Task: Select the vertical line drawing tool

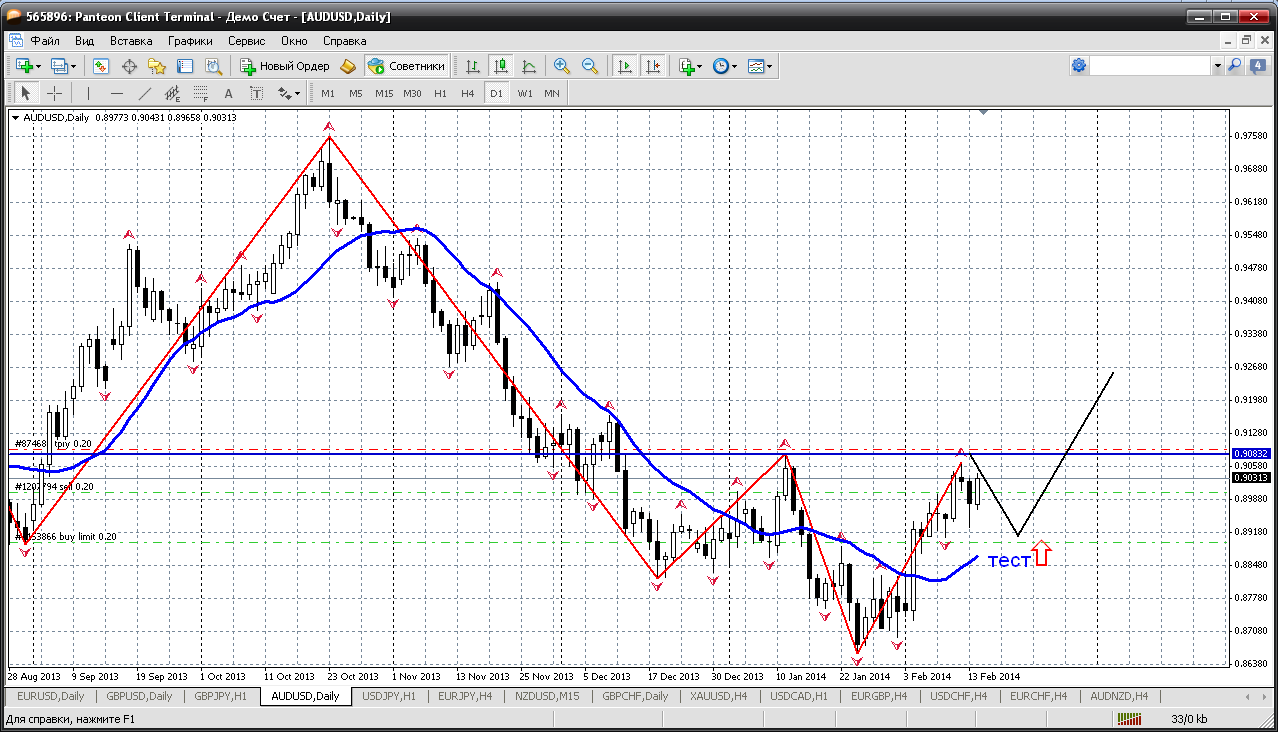Action: 88,93
